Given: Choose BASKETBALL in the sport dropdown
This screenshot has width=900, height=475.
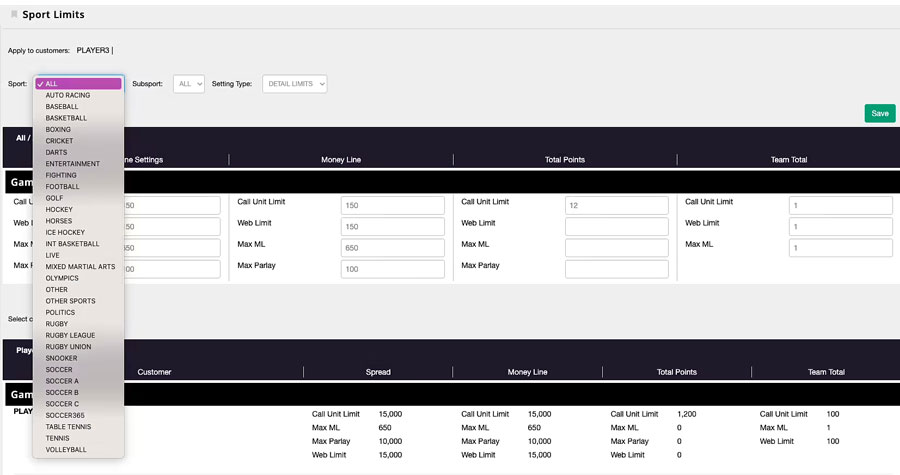Looking at the screenshot, I should [x=66, y=118].
